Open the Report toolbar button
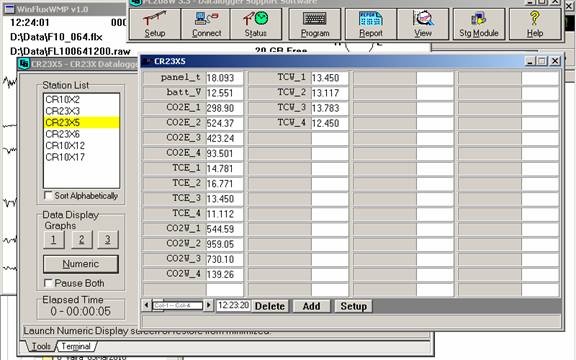 (x=371, y=24)
